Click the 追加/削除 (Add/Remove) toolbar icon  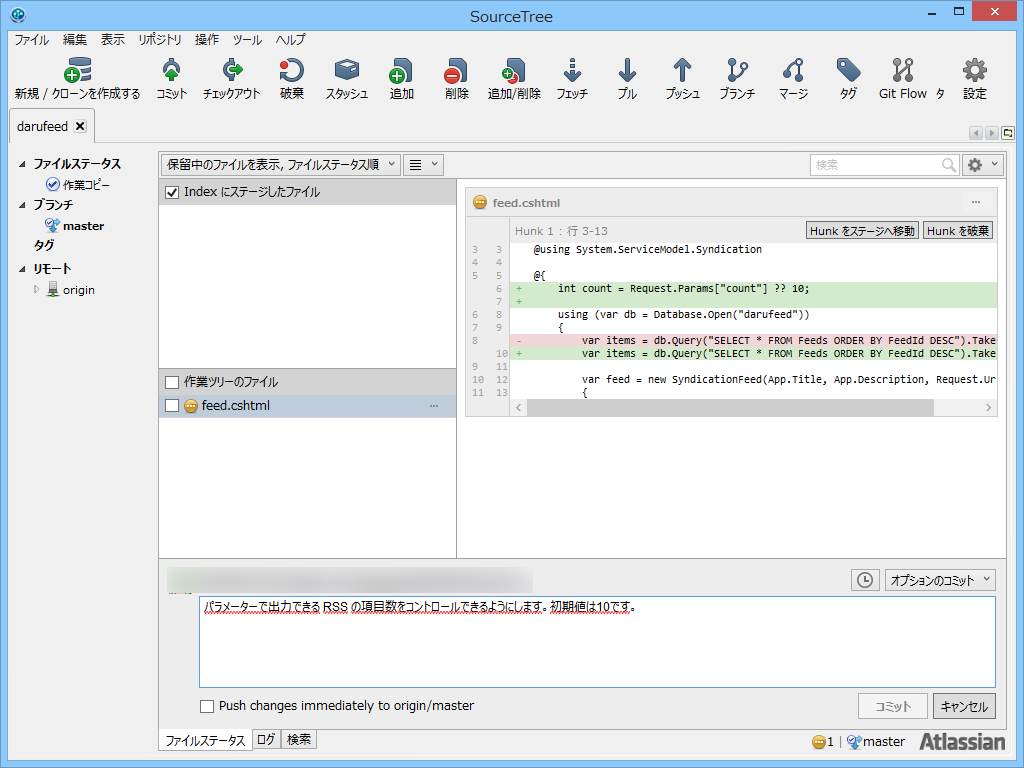pyautogui.click(x=514, y=71)
